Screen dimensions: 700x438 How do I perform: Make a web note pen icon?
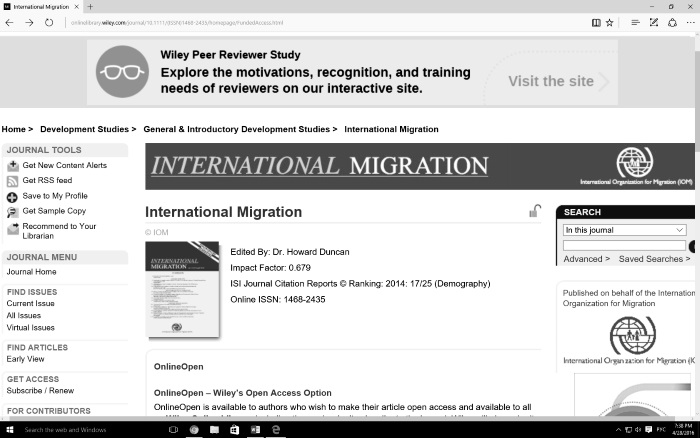point(654,23)
